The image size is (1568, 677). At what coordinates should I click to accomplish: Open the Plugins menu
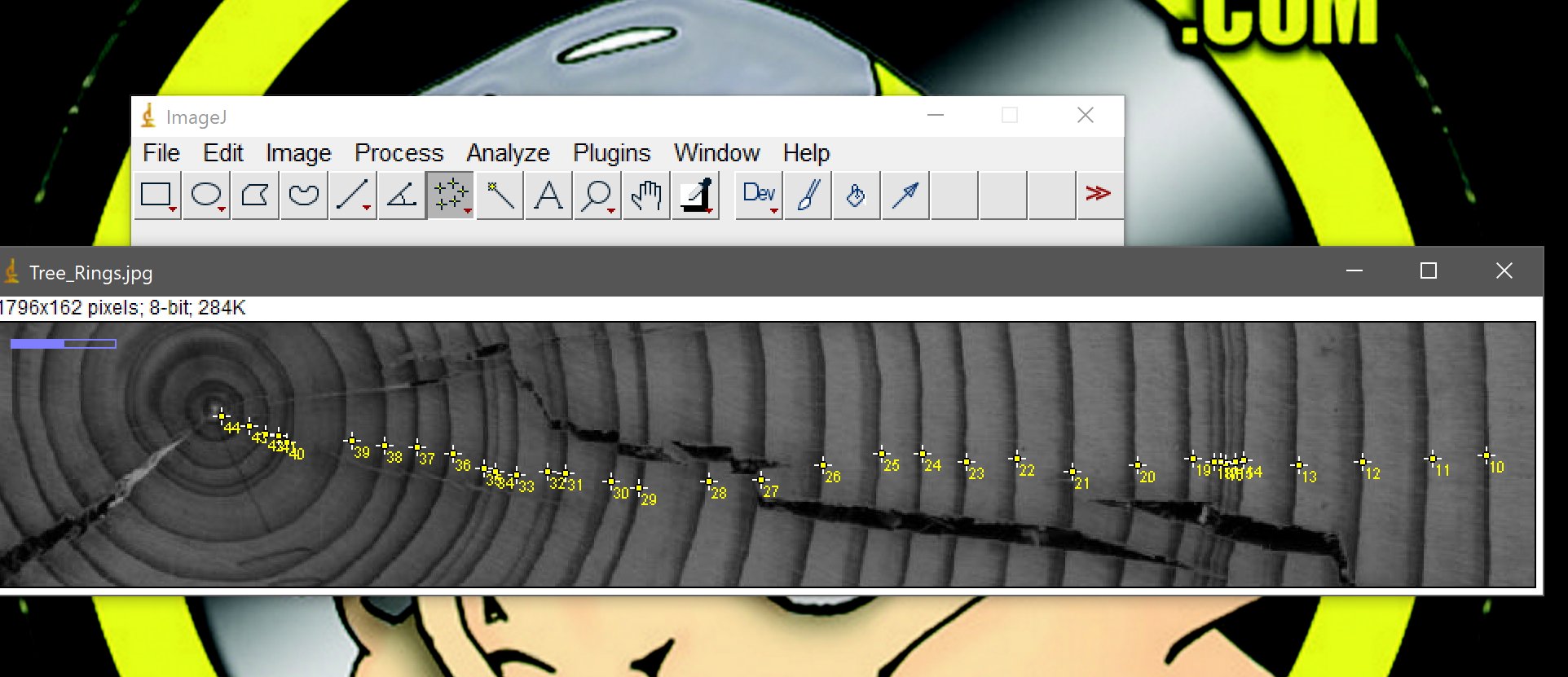click(x=612, y=153)
